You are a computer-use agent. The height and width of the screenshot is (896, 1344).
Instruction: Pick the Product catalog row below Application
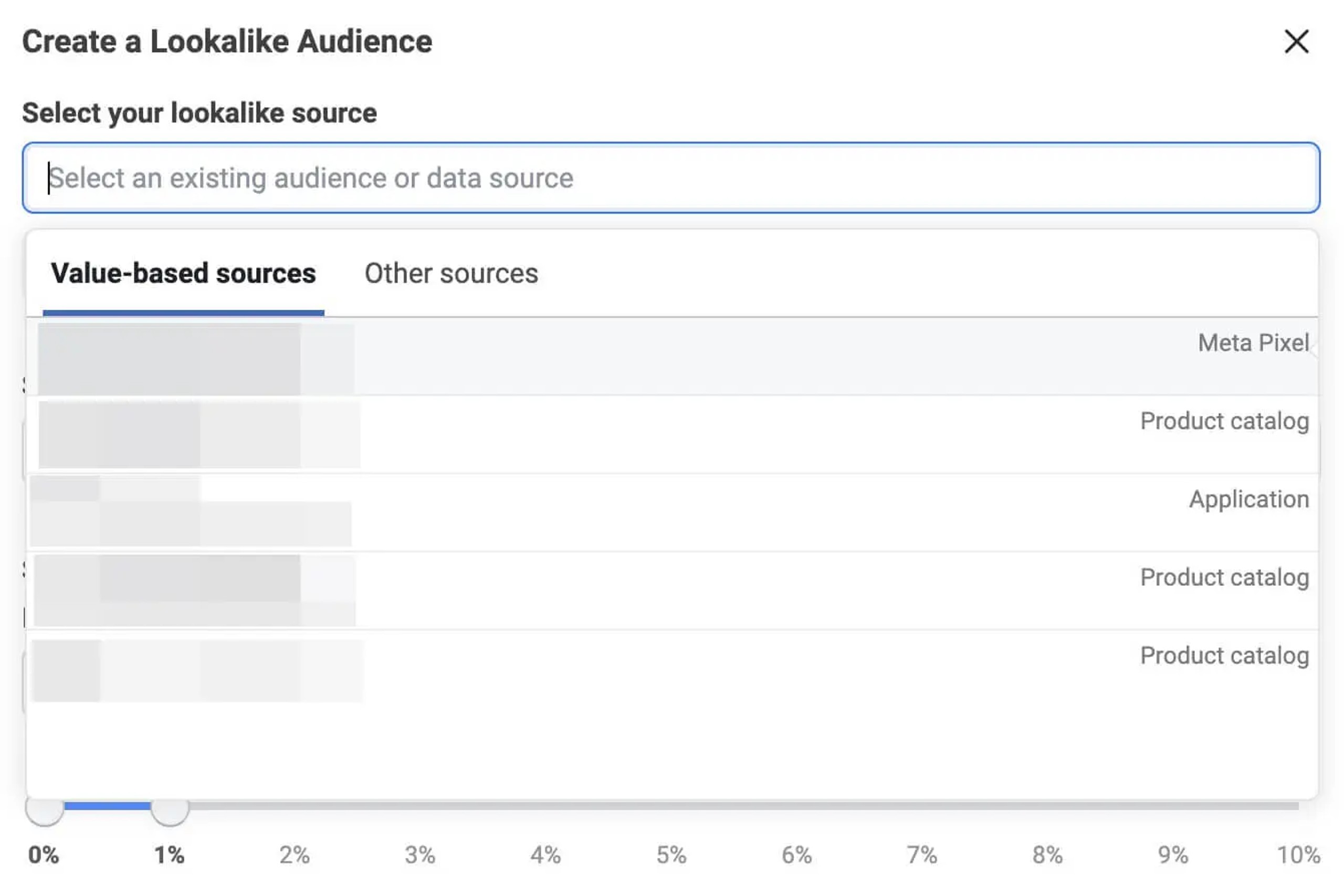coord(672,591)
